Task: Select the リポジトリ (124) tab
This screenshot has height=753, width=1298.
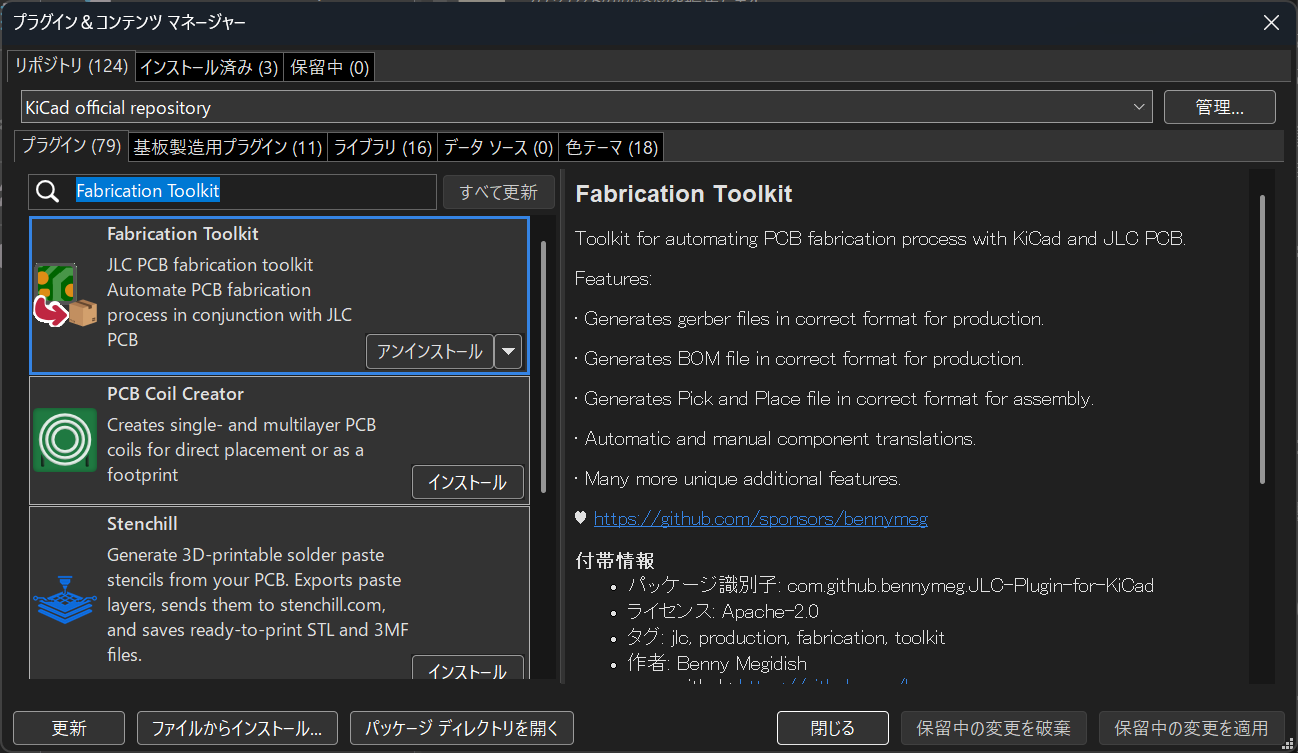Action: tap(71, 66)
